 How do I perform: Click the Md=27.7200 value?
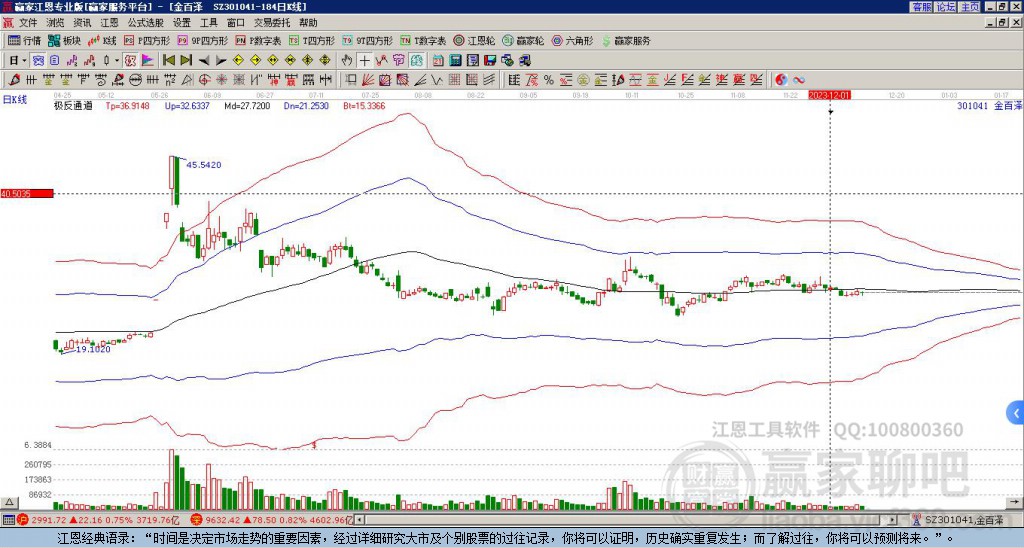(x=247, y=106)
